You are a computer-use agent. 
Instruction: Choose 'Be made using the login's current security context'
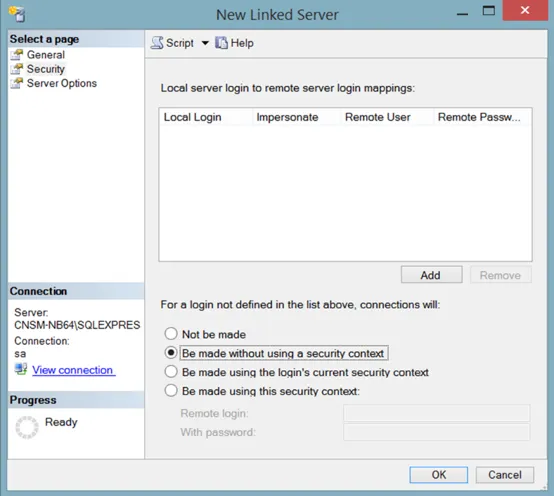tap(171, 372)
